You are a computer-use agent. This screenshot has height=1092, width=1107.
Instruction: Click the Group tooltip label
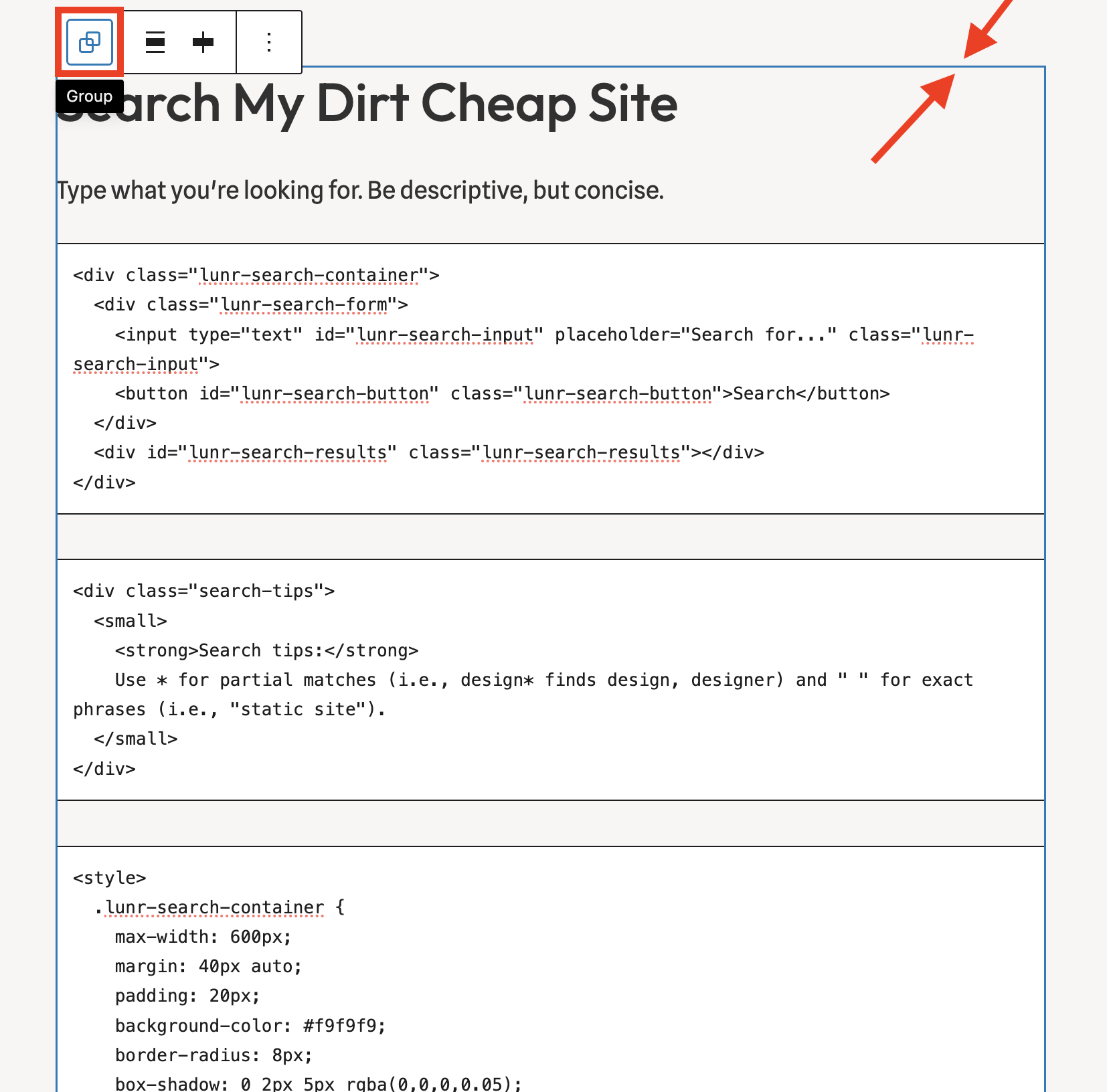tap(90, 96)
